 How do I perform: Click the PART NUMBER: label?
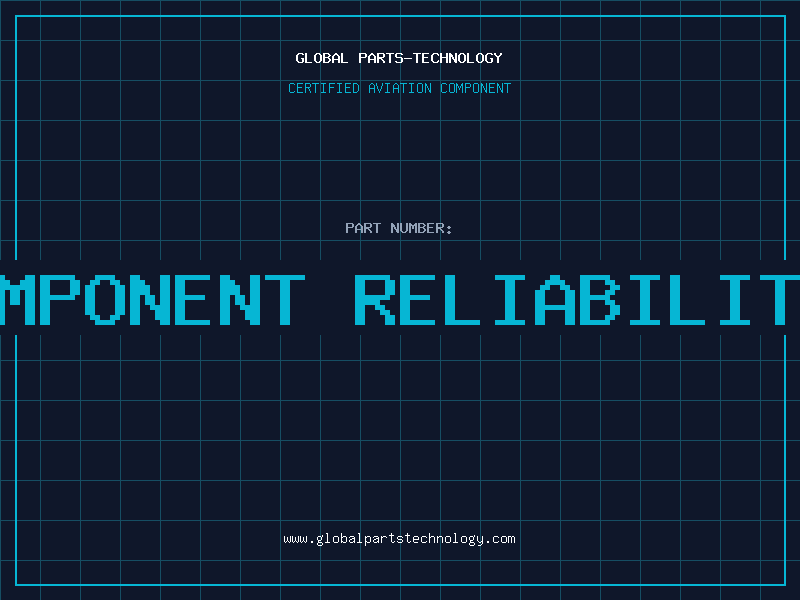pyautogui.click(x=398, y=228)
